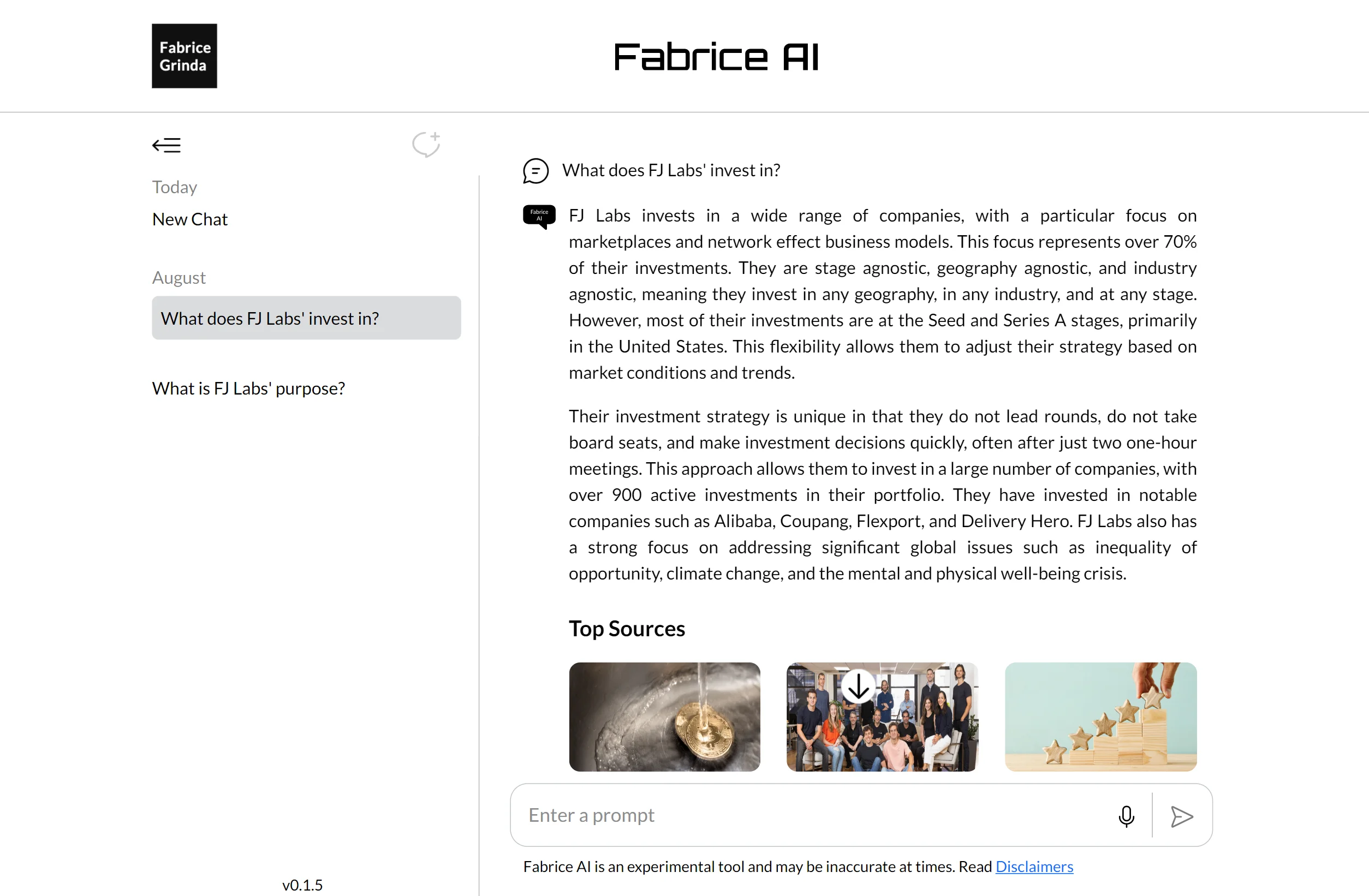Click the Fabrice AI page title
The height and width of the screenshot is (896, 1369).
[x=716, y=57]
